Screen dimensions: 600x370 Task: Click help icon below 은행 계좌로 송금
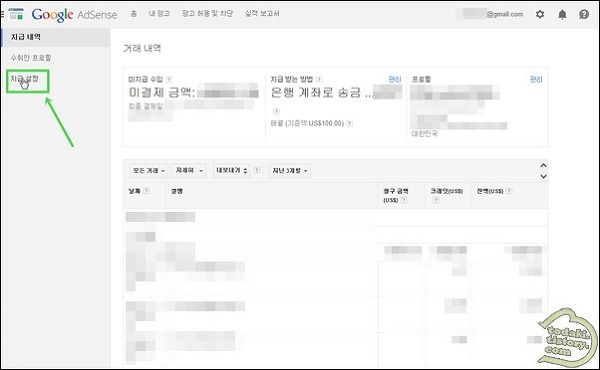click(276, 111)
